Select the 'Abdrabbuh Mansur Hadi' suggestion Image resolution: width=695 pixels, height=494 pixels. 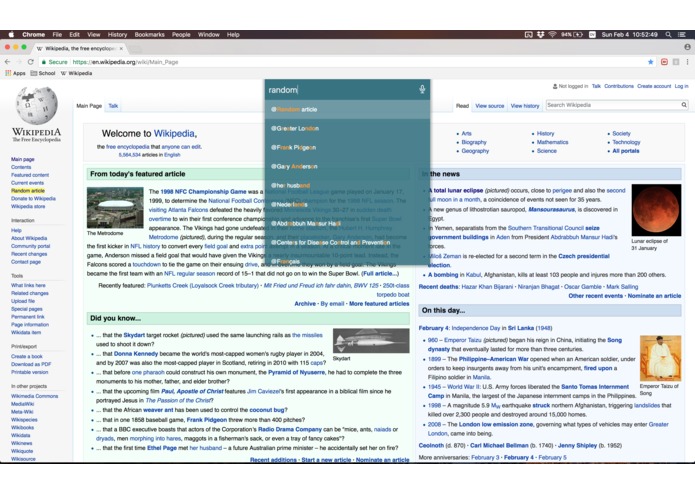point(347,223)
